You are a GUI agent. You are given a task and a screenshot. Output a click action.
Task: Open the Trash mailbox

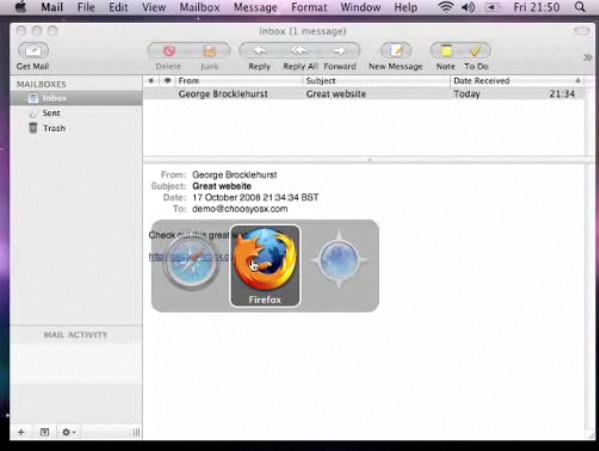click(76, 128)
